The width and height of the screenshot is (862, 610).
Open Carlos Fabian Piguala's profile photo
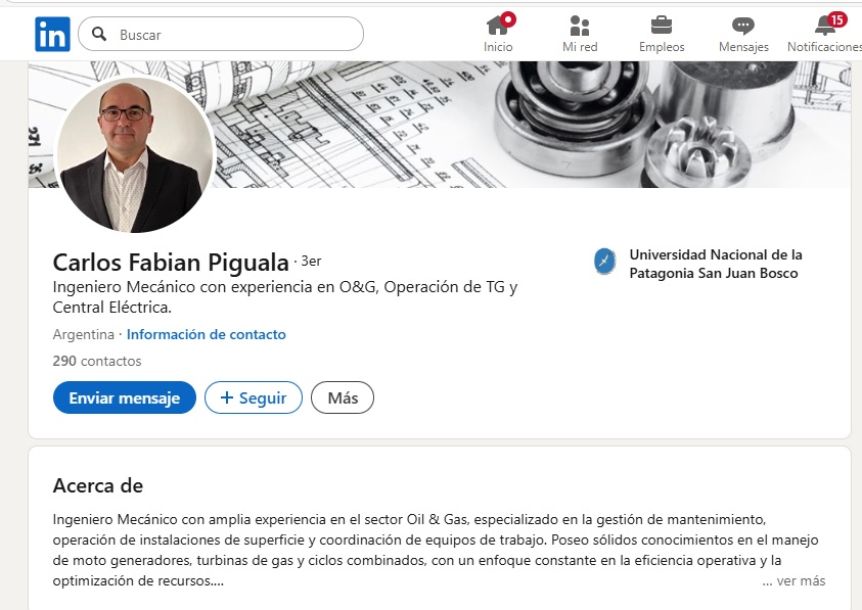(x=135, y=154)
